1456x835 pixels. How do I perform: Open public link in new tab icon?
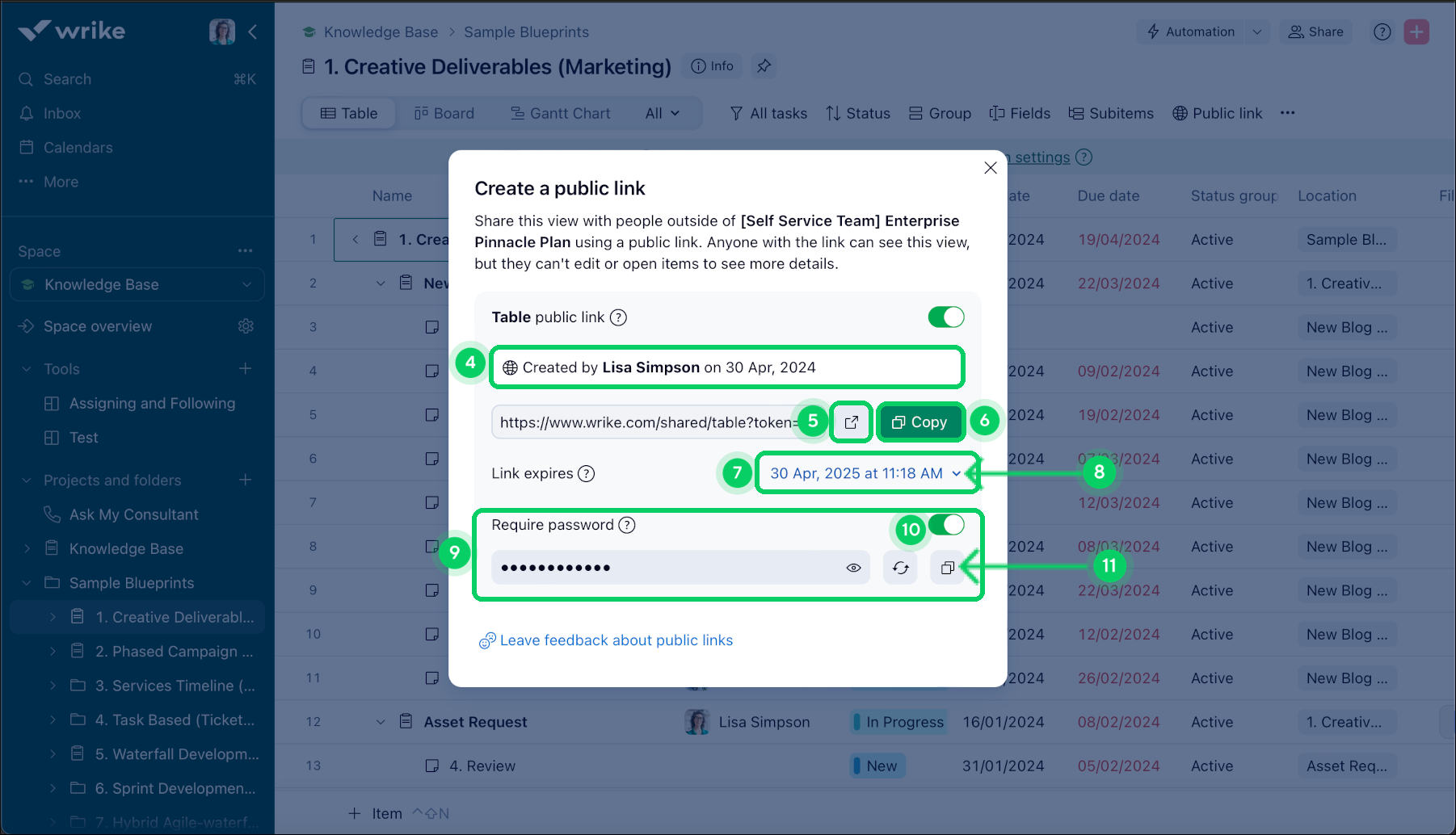click(x=851, y=422)
